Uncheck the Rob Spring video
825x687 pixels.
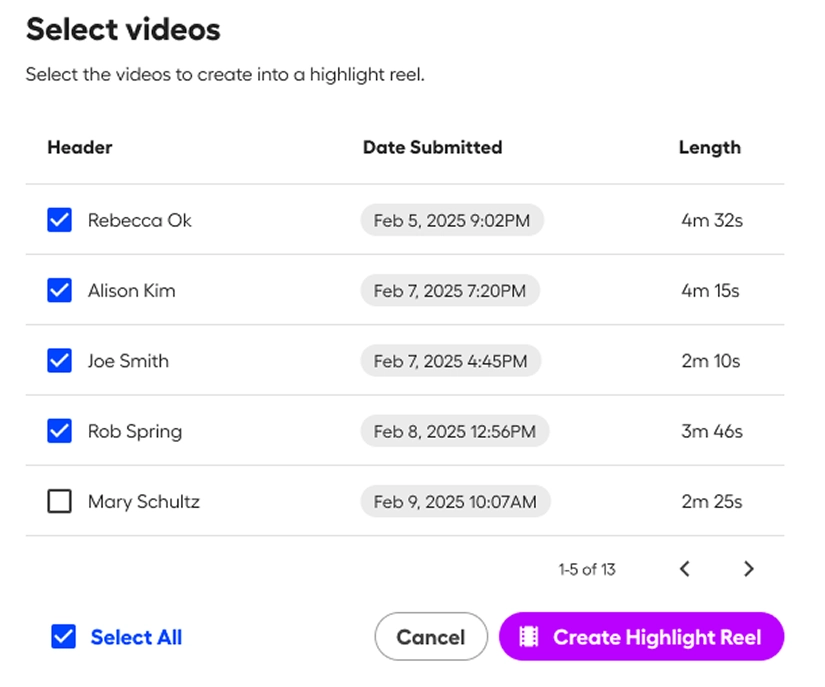coord(59,430)
